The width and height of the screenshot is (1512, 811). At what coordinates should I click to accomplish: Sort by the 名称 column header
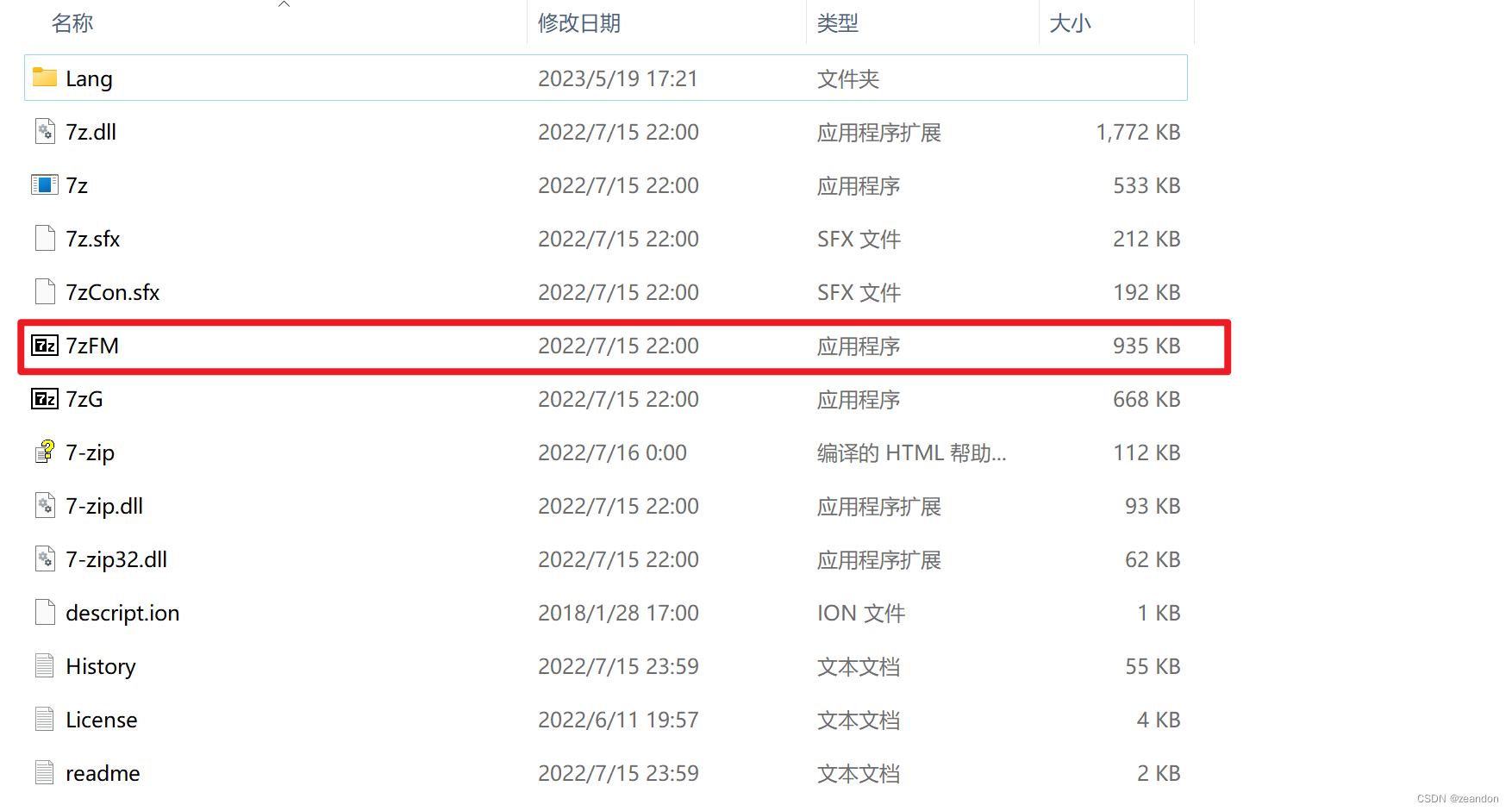click(x=72, y=23)
